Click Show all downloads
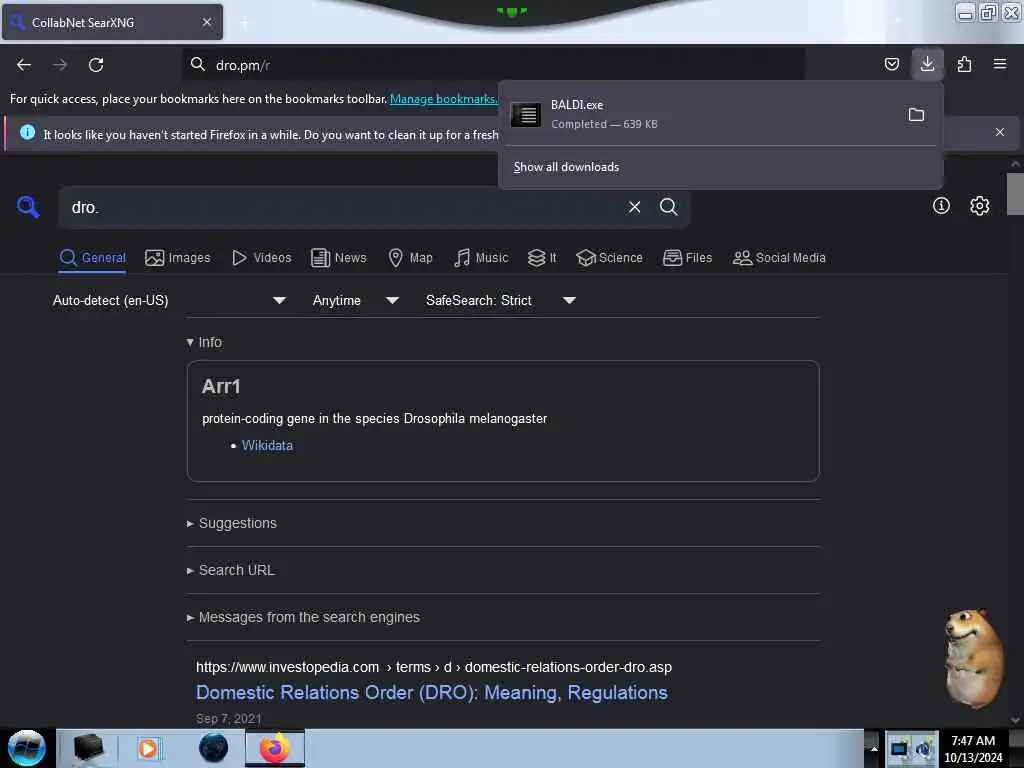 (566, 167)
